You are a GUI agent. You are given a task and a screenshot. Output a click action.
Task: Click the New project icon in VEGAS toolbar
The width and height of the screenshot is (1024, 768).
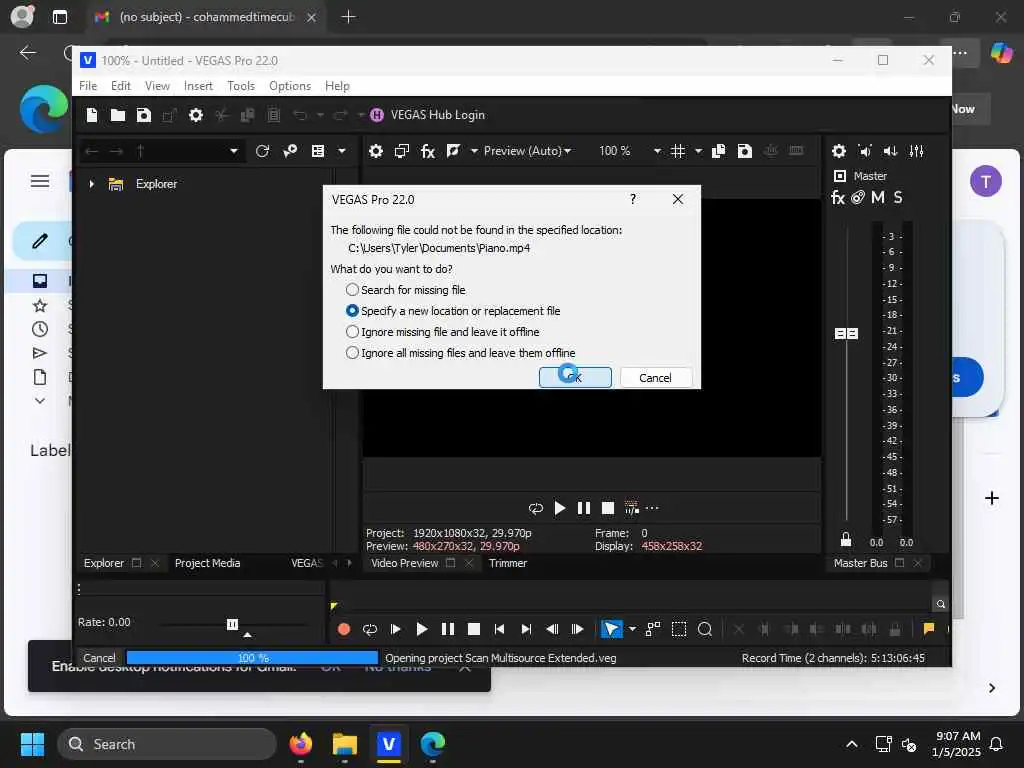[92, 115]
